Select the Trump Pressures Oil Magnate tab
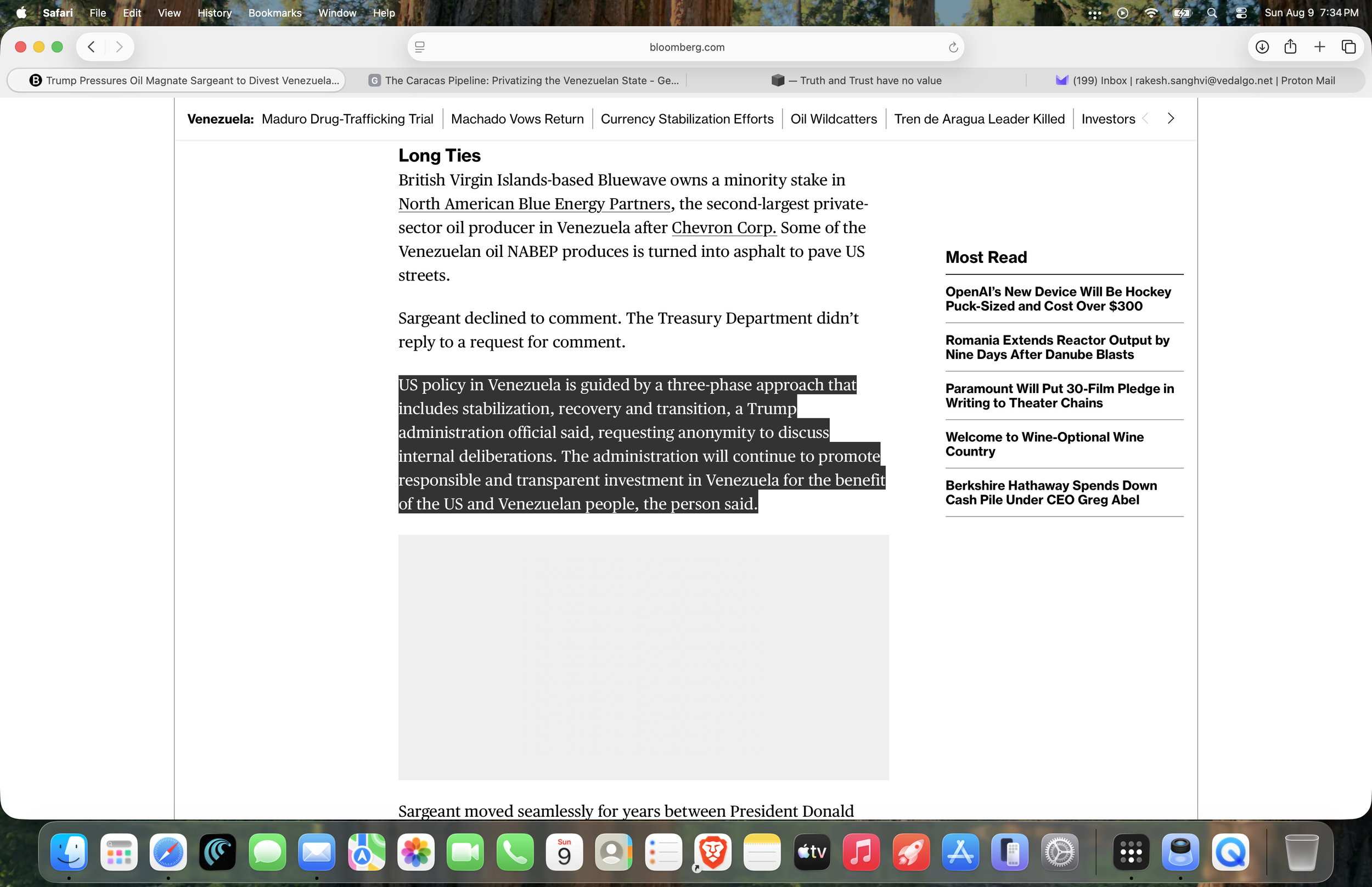The image size is (1372, 887). click(176, 81)
